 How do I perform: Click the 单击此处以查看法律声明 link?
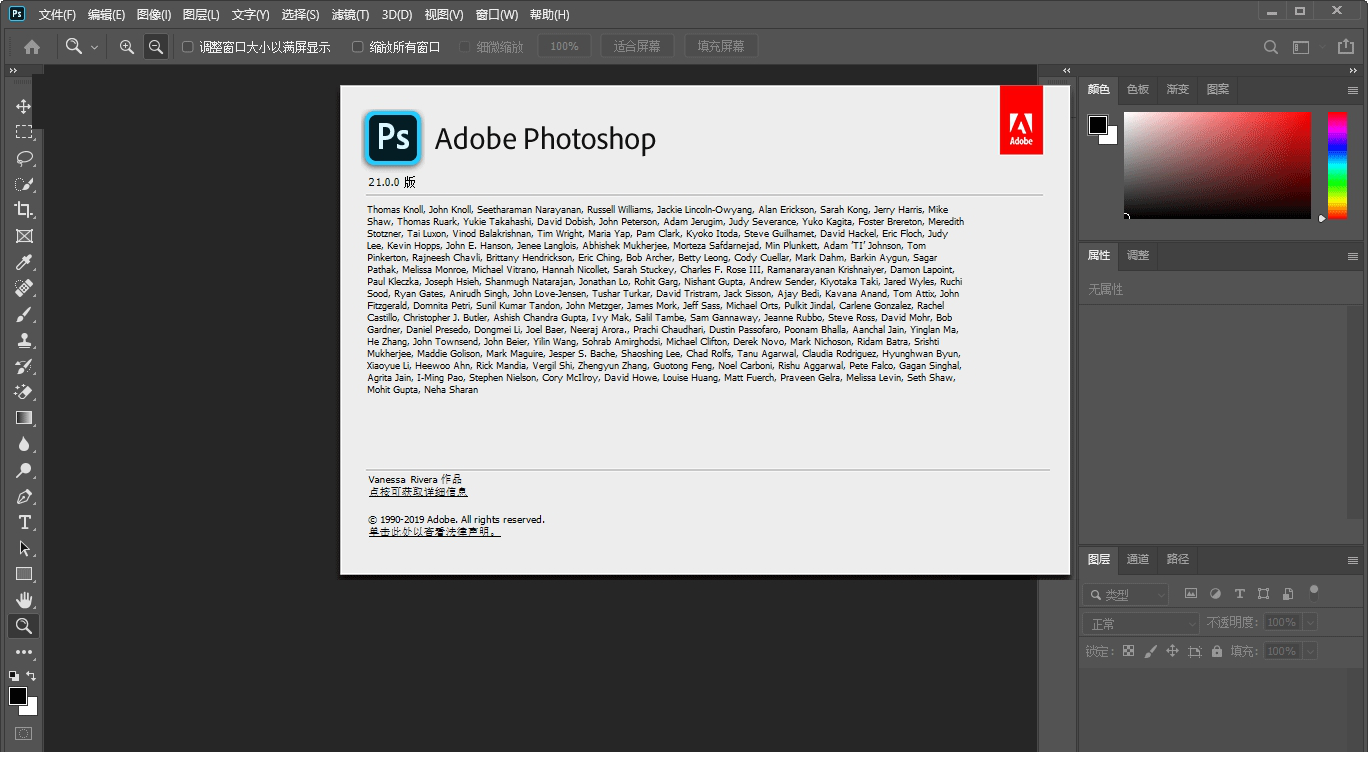coord(433,532)
